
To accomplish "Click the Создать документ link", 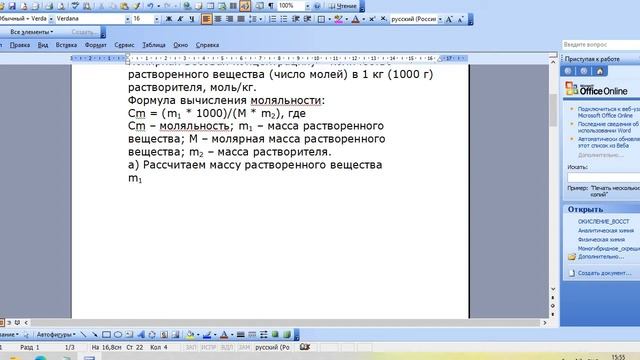I will [604, 273].
